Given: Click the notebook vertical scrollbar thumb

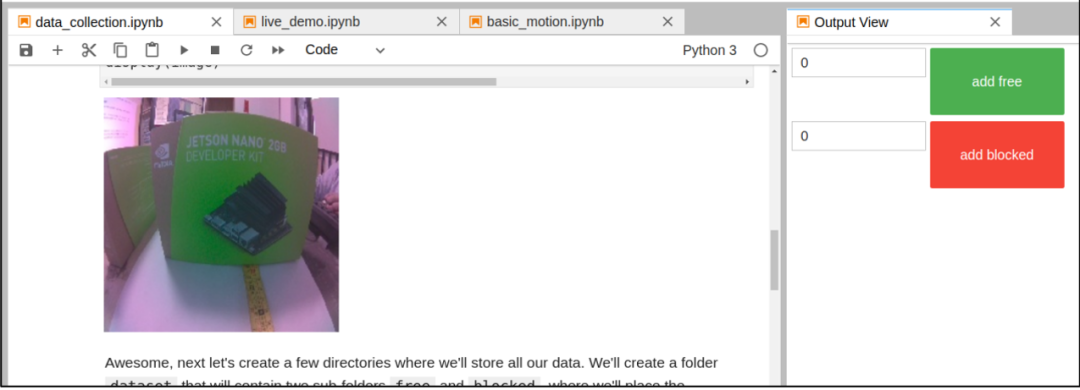Looking at the screenshot, I should click(x=774, y=260).
